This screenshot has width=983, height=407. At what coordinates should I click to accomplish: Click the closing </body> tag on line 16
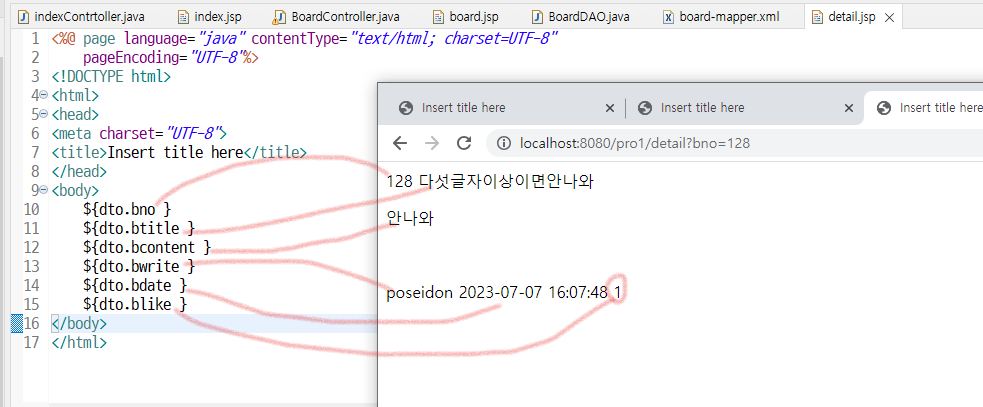(x=79, y=324)
